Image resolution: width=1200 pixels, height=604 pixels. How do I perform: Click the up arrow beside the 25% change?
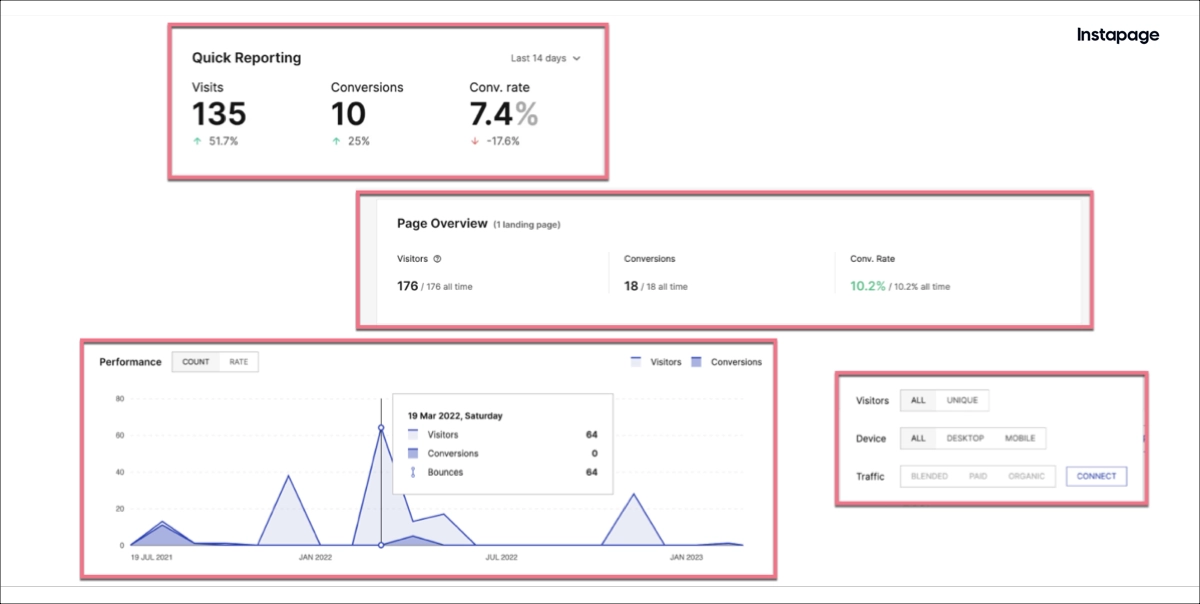336,141
